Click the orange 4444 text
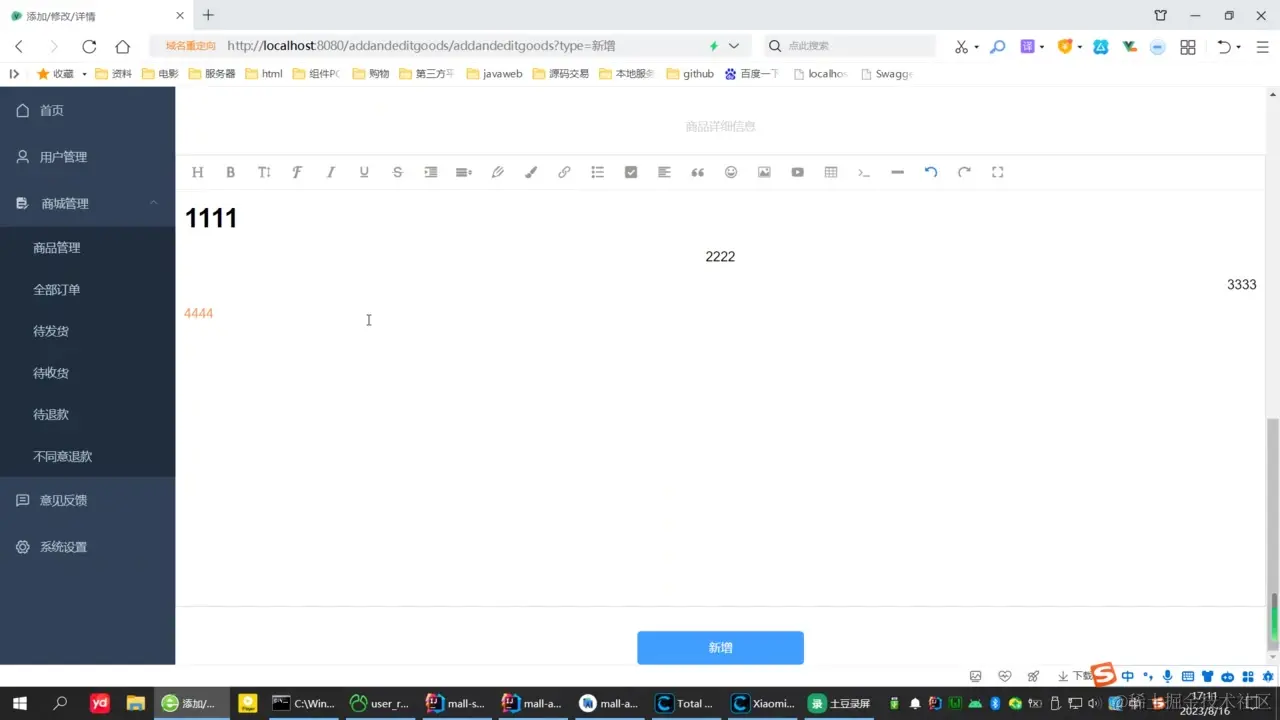The height and width of the screenshot is (720, 1280). (198, 314)
